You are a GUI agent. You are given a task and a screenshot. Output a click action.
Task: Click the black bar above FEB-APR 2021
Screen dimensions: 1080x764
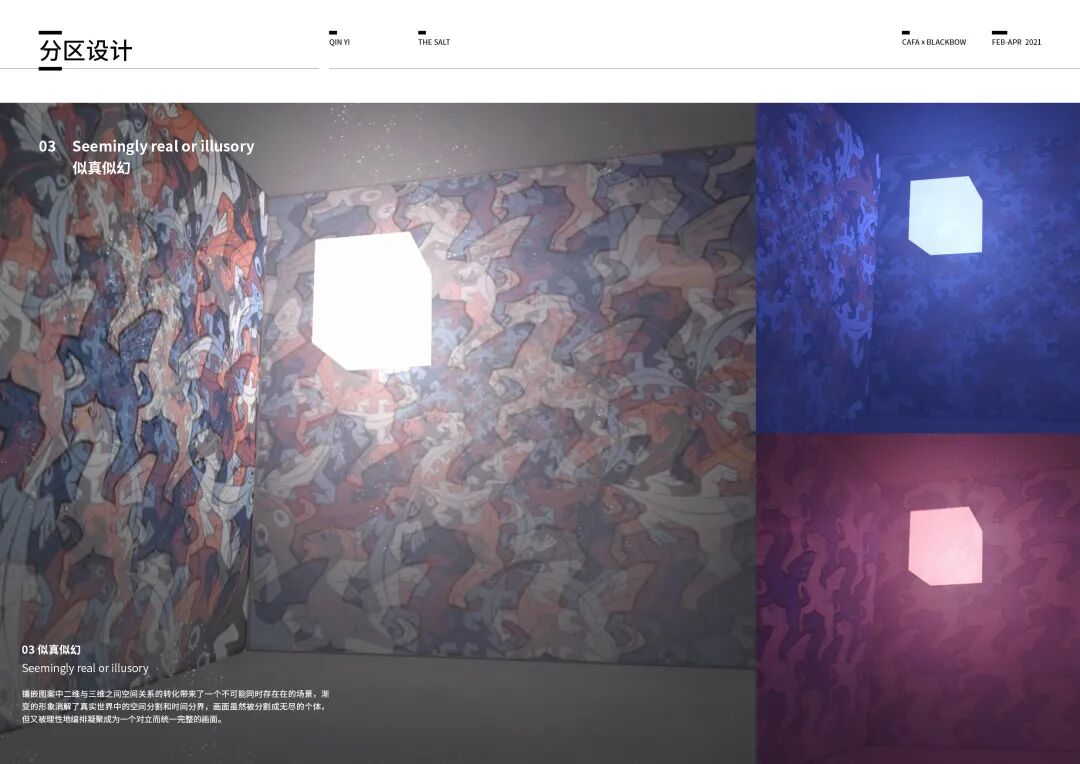[x=999, y=32]
